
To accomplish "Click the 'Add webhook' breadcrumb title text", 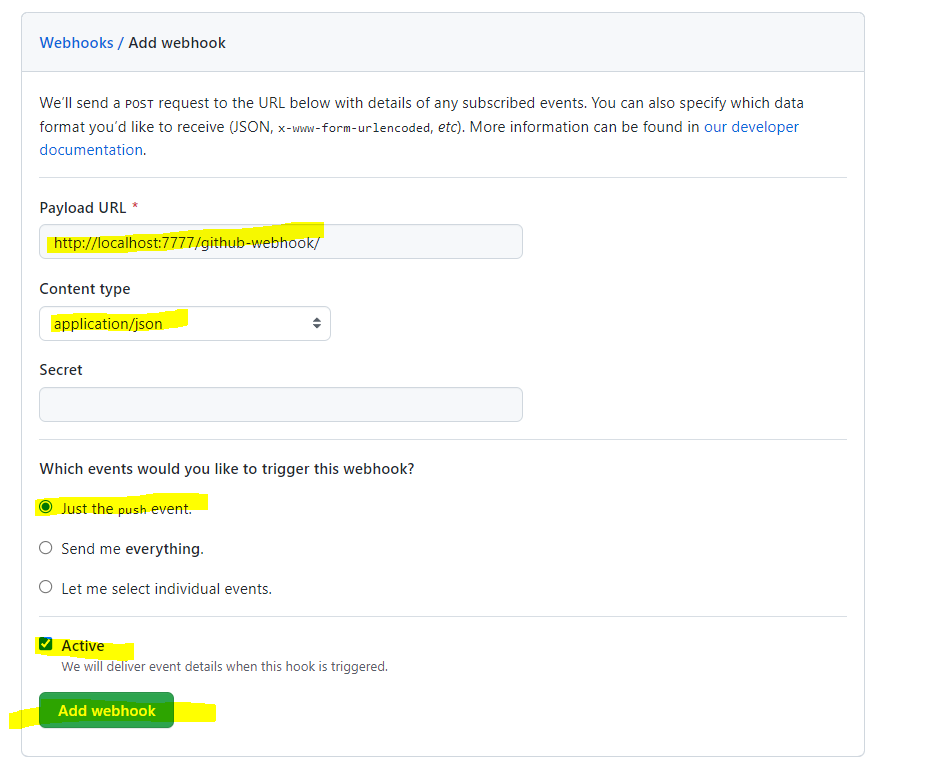I will point(177,43).
